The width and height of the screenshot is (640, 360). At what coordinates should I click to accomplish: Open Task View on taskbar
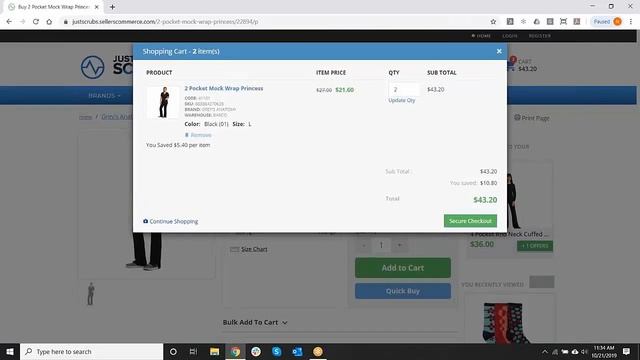coord(193,351)
